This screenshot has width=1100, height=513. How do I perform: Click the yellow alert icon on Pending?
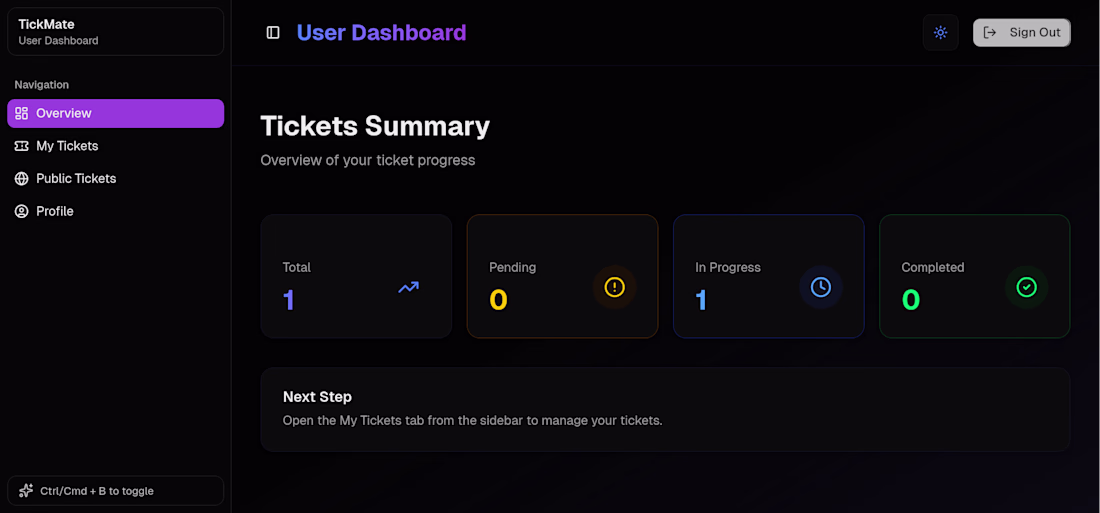(615, 287)
